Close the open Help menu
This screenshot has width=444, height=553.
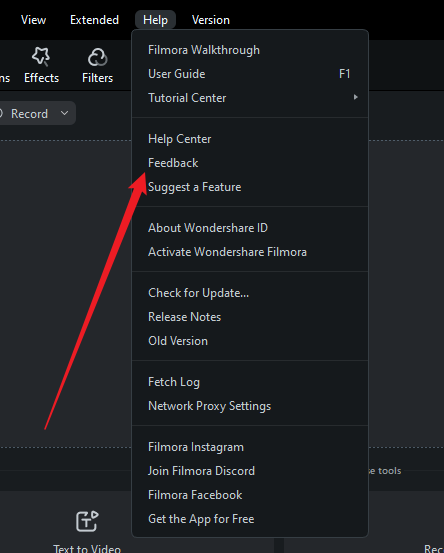click(x=155, y=20)
